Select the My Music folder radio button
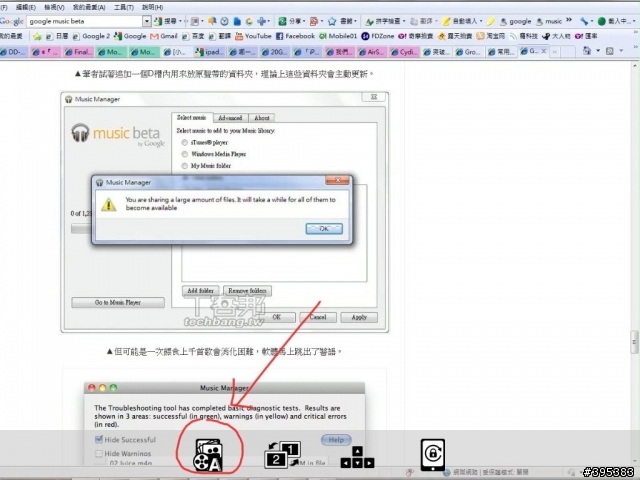Screen dimensions: 640x480 (x=184, y=166)
